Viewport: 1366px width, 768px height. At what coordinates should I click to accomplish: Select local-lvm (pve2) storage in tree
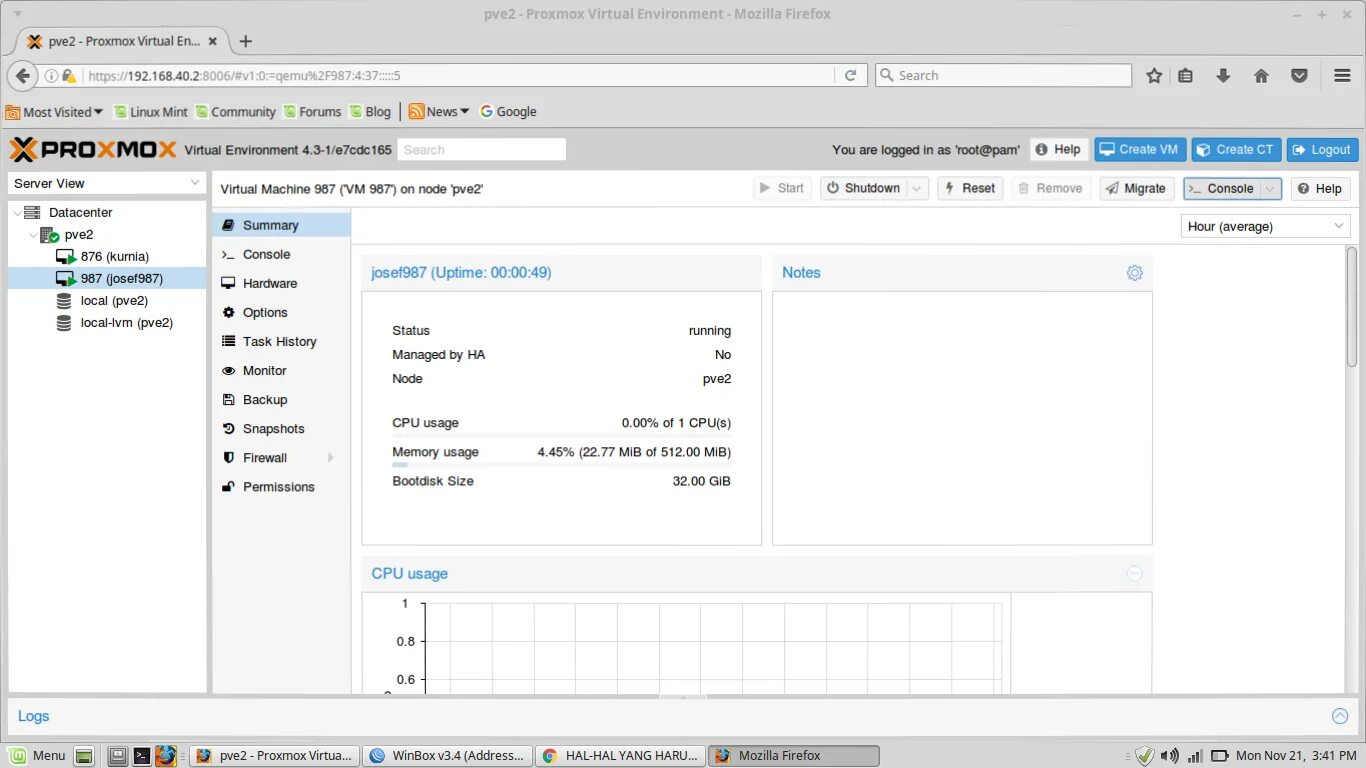coord(107,323)
